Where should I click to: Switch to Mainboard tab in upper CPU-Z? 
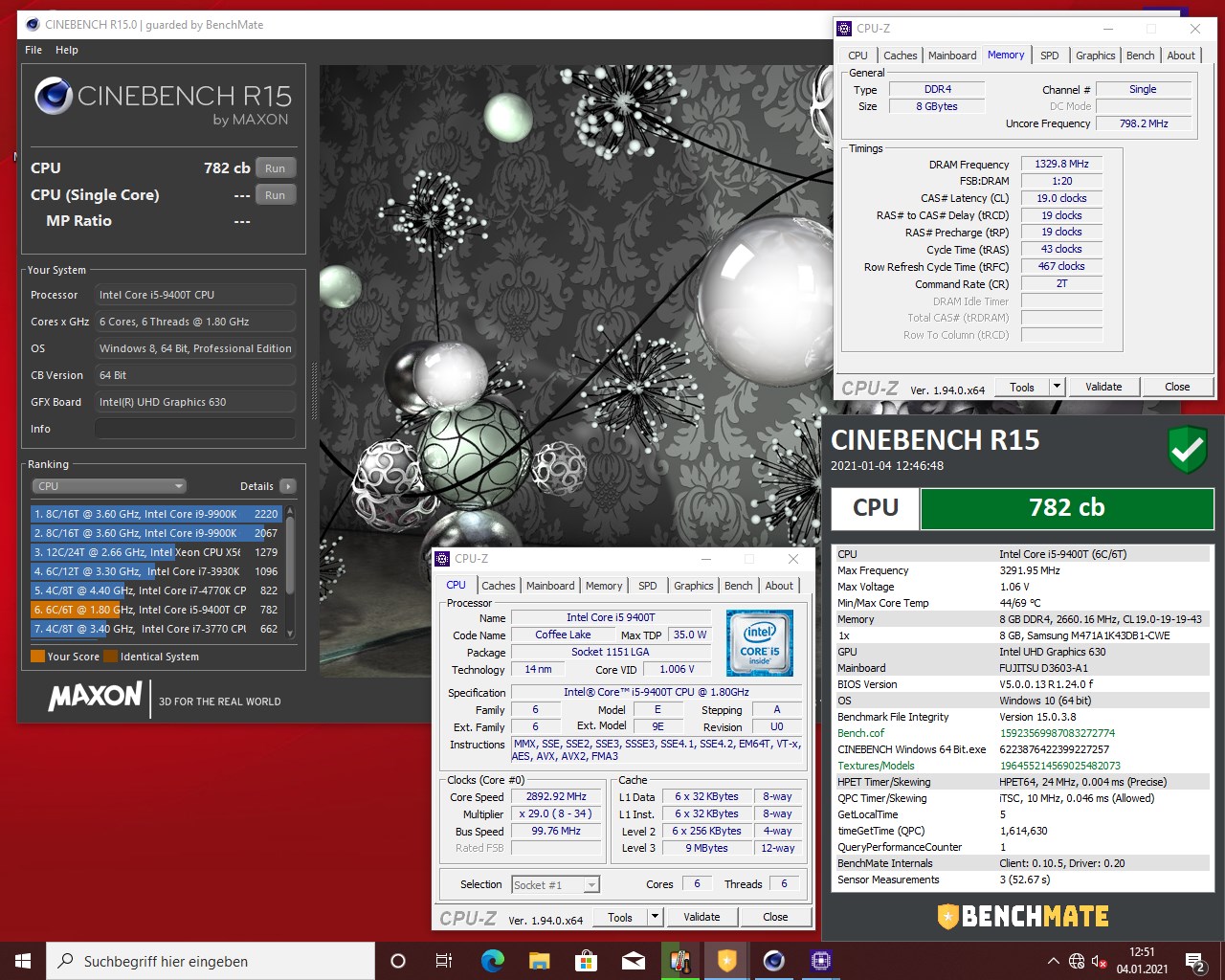tap(952, 56)
